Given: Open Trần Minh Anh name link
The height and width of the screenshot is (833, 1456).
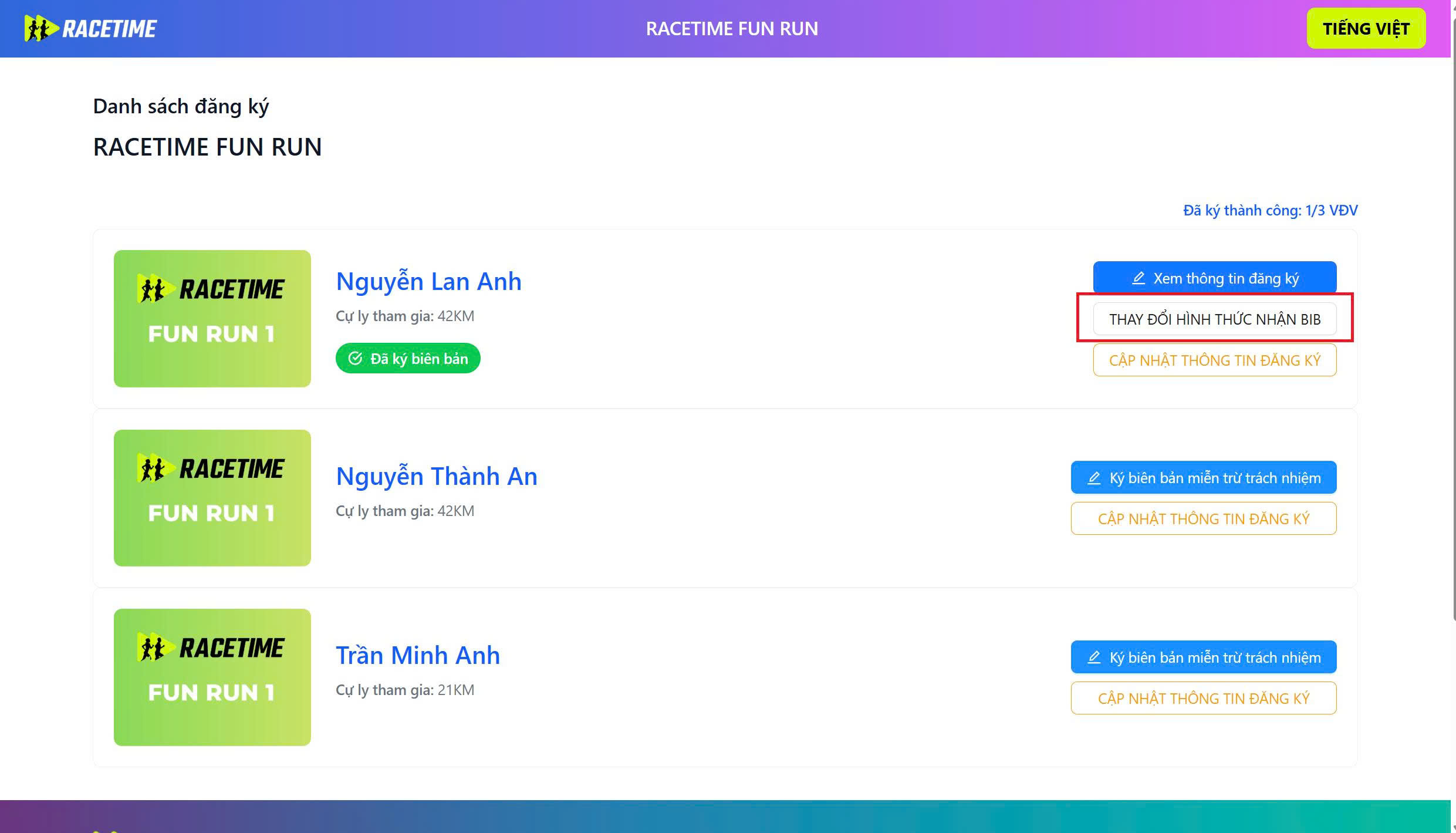Looking at the screenshot, I should (418, 656).
